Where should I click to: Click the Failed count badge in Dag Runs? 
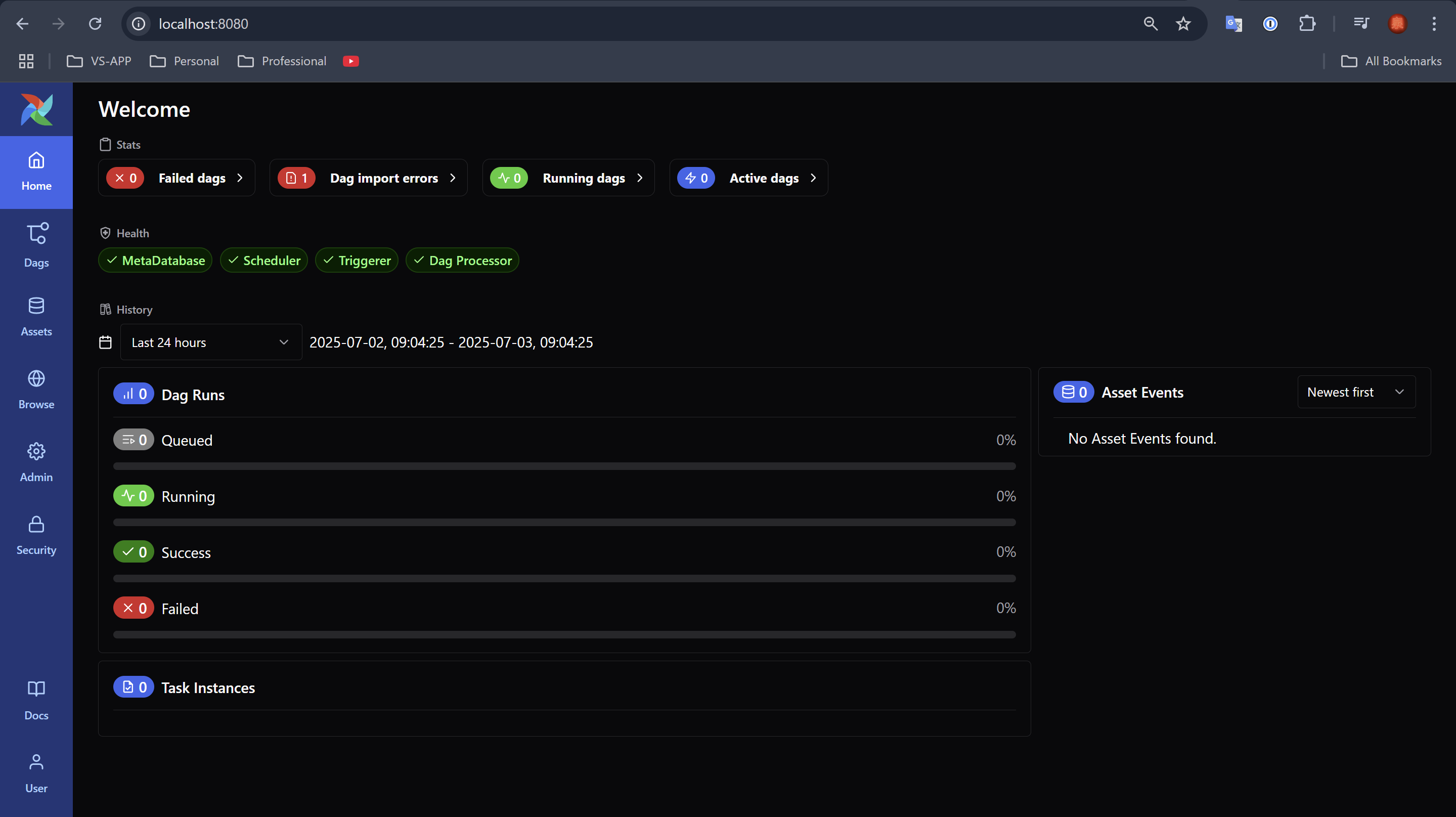pos(134,608)
